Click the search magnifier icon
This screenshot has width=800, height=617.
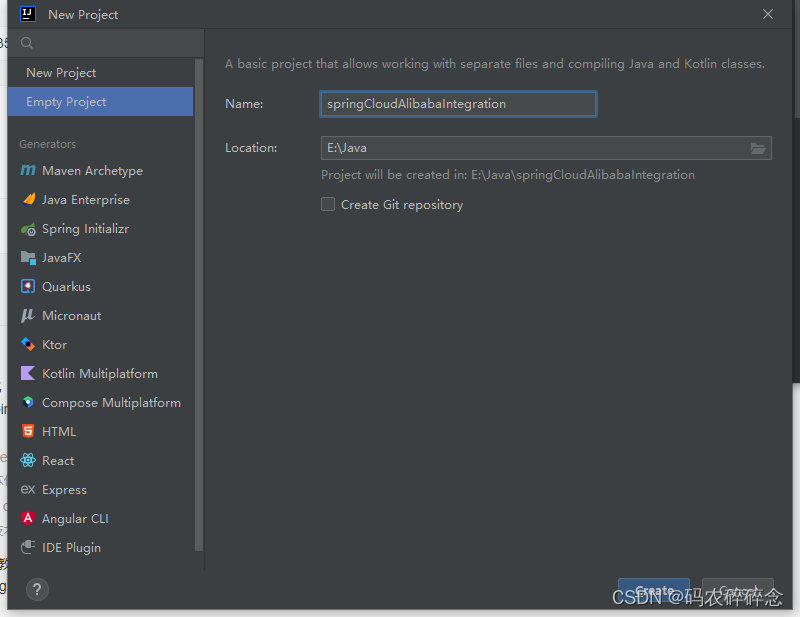click(27, 43)
